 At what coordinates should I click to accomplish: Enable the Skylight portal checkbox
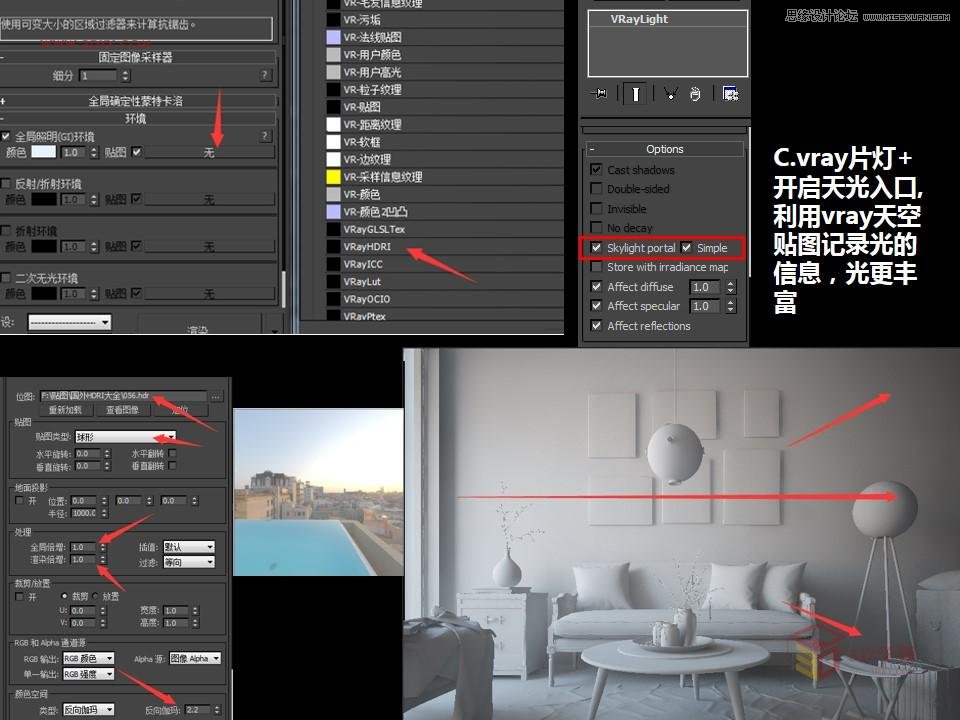click(597, 248)
